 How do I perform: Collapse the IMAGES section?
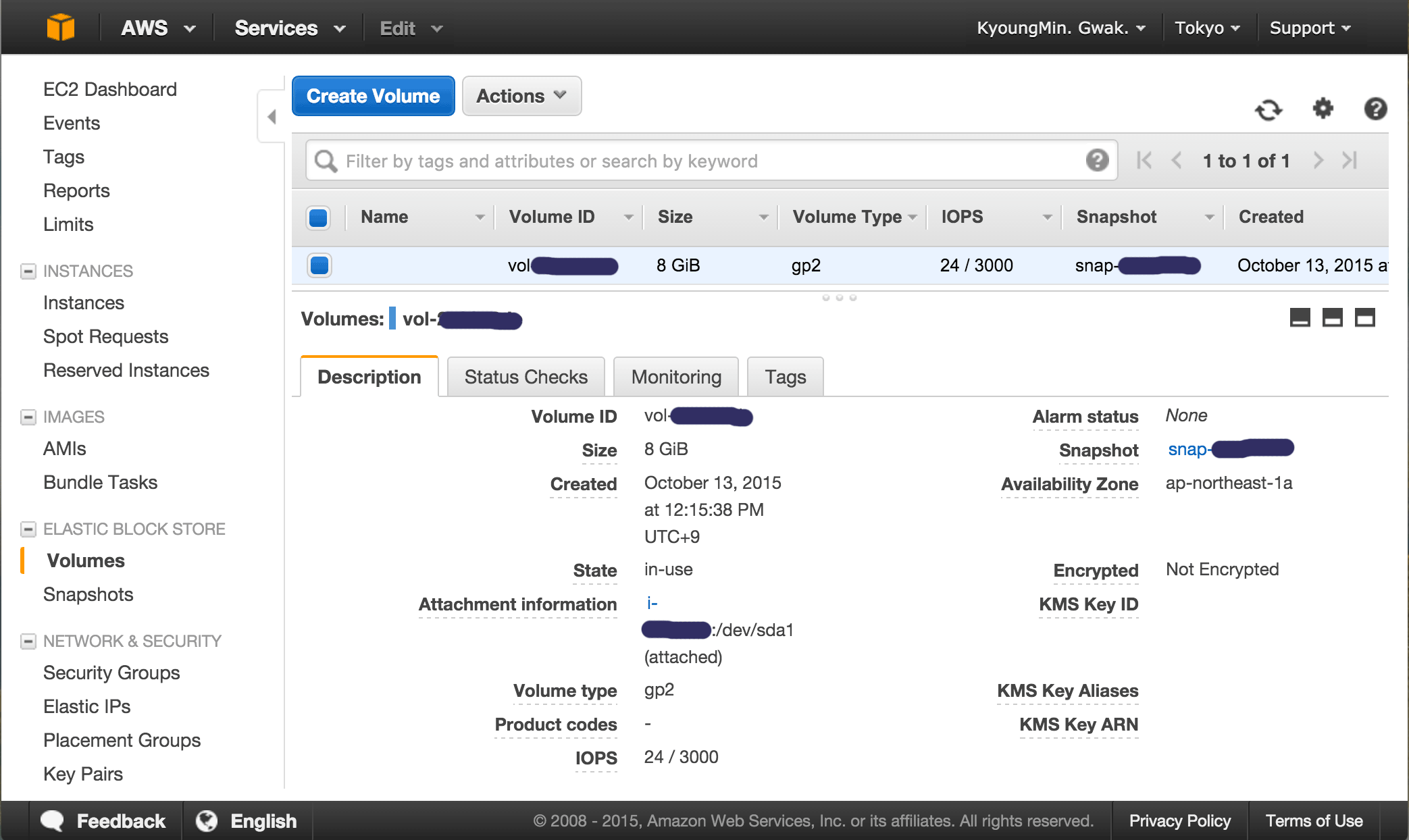(28, 417)
